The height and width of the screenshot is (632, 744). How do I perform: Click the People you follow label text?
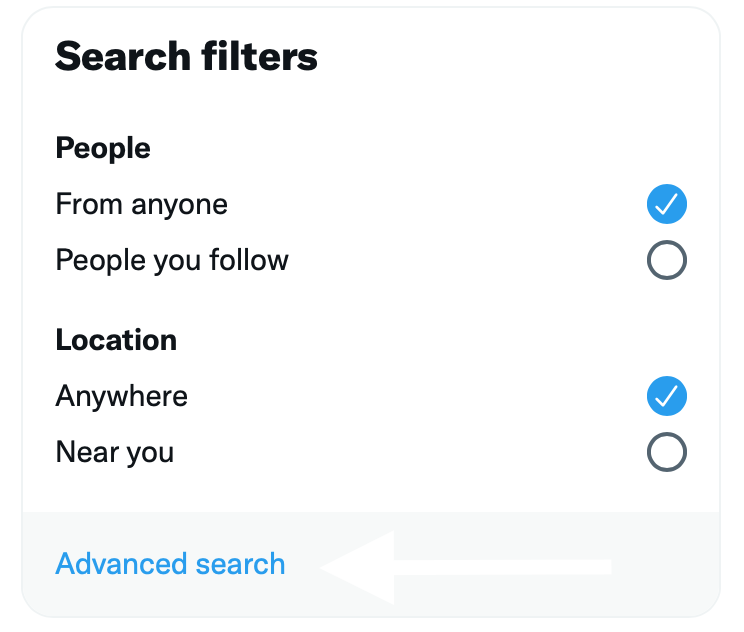[x=172, y=261]
